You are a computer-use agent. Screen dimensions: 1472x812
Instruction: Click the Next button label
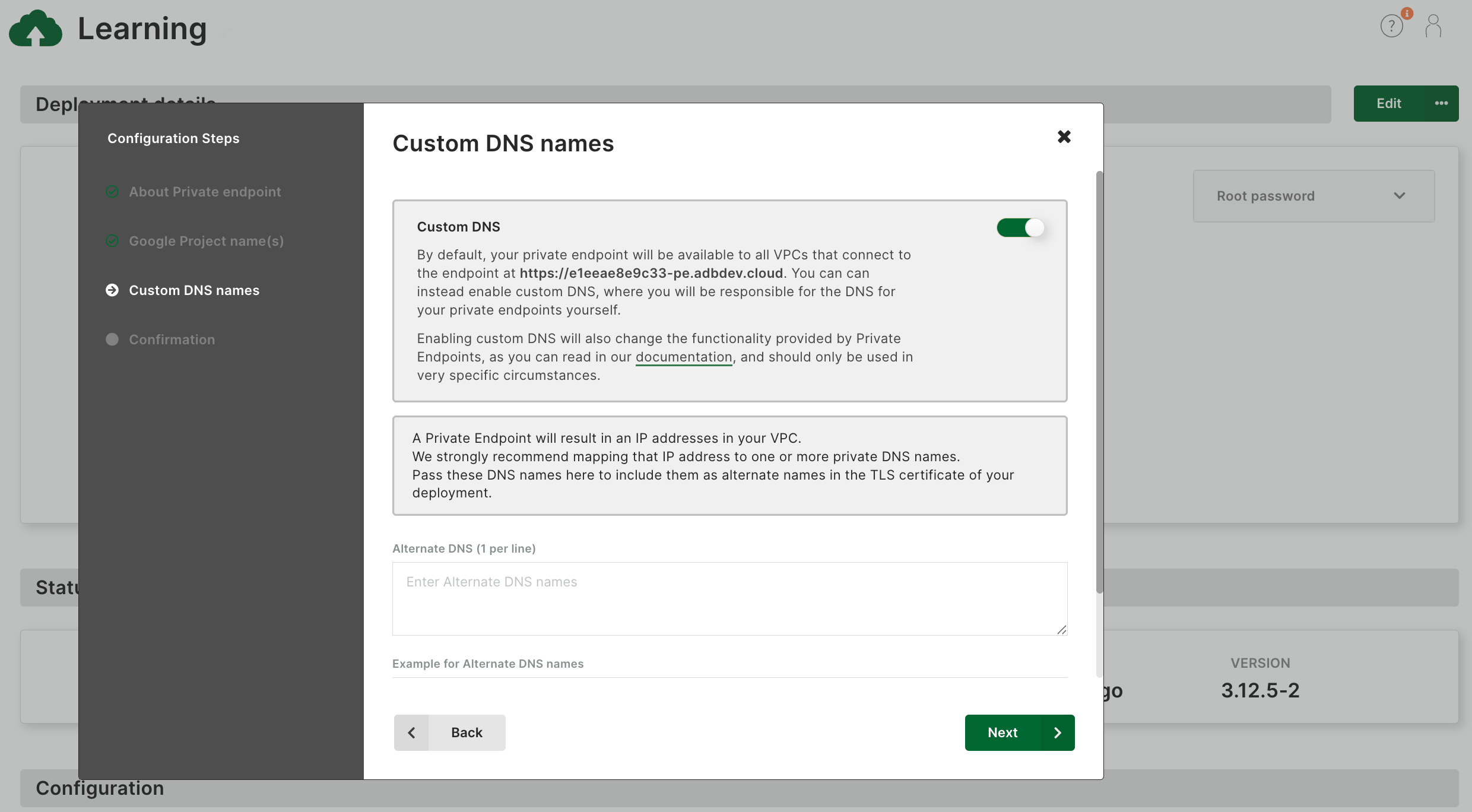click(x=1003, y=733)
